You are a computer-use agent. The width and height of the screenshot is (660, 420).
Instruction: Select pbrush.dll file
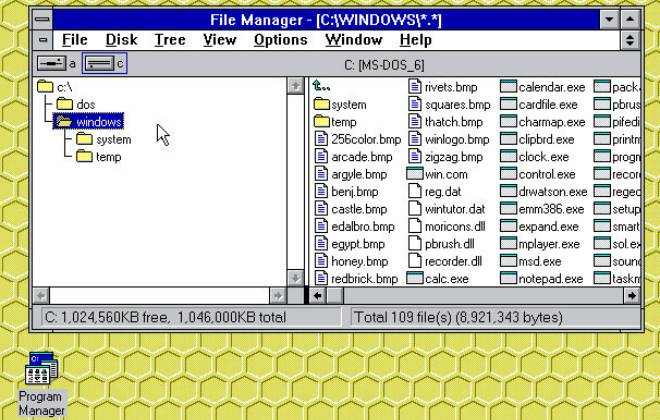tap(442, 244)
